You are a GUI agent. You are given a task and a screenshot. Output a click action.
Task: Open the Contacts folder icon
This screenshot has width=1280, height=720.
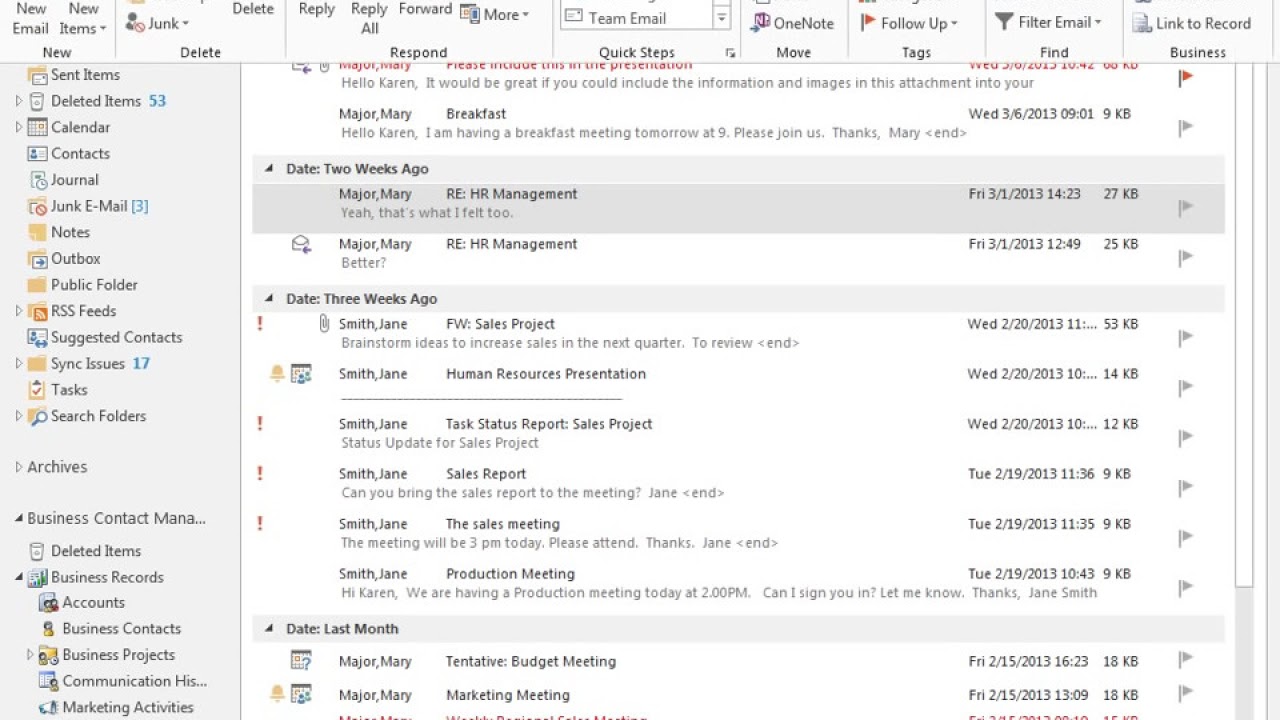(x=37, y=153)
